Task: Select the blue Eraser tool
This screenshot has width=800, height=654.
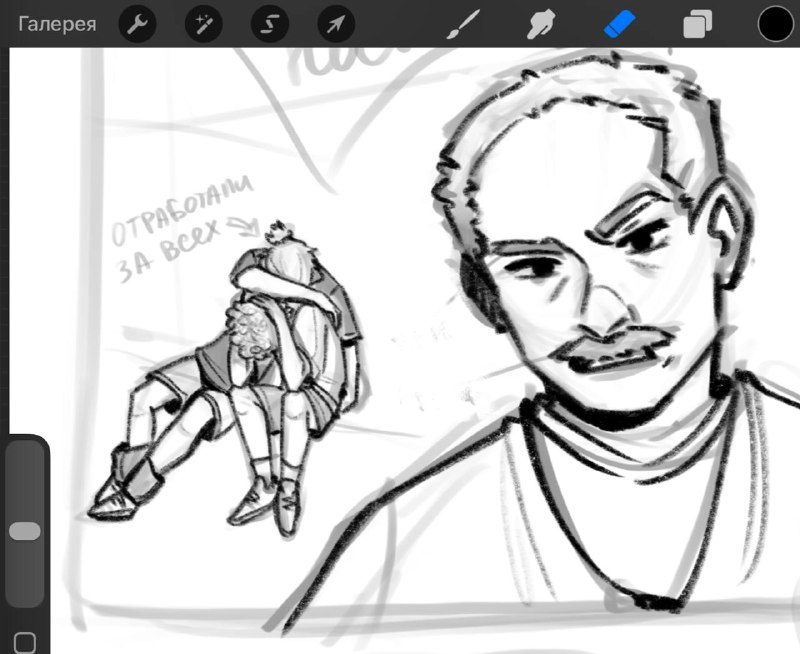Action: click(x=619, y=24)
